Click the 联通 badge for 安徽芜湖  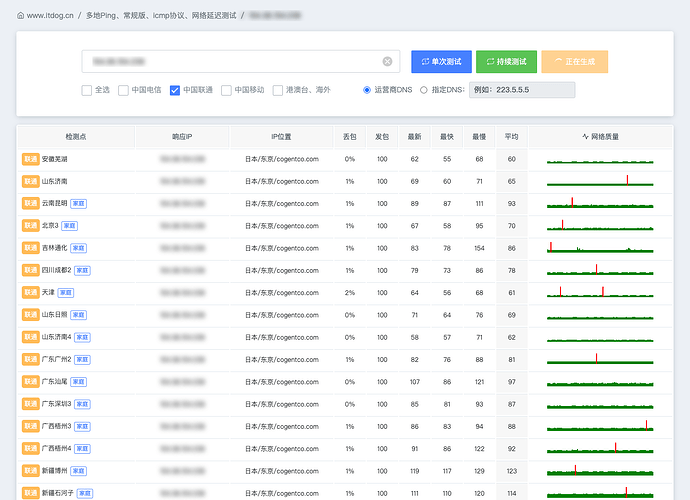click(30, 159)
